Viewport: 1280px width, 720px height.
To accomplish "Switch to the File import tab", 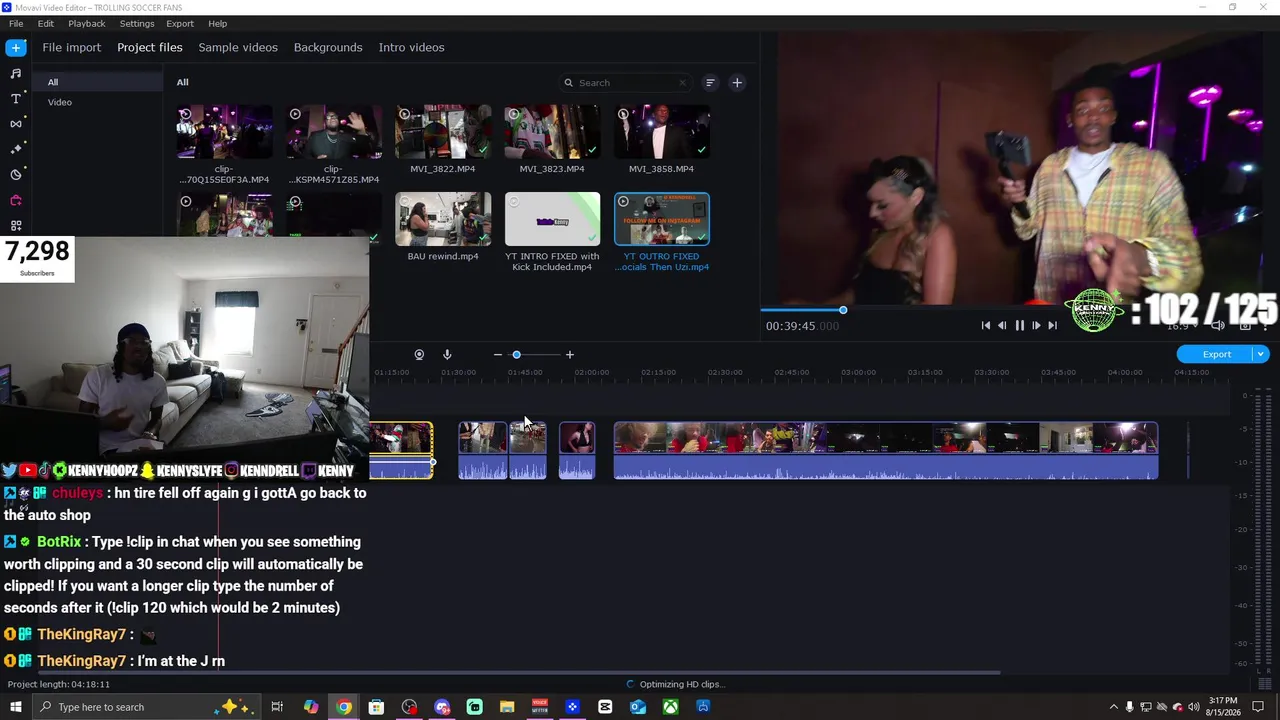I will pos(71,47).
